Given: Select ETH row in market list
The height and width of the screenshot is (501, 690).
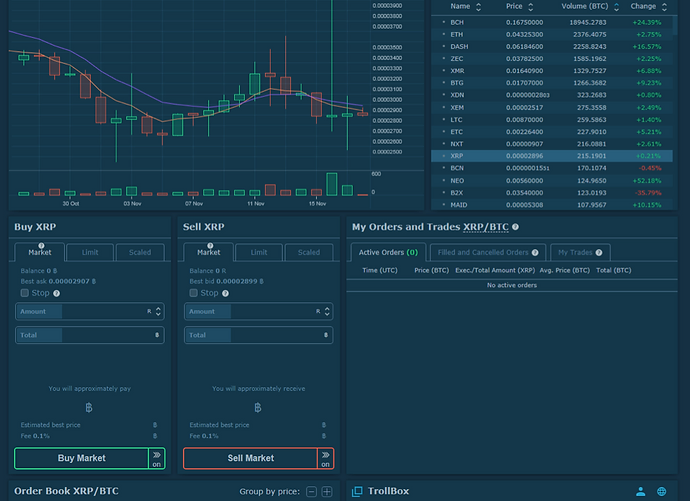Looking at the screenshot, I should tap(552, 34).
